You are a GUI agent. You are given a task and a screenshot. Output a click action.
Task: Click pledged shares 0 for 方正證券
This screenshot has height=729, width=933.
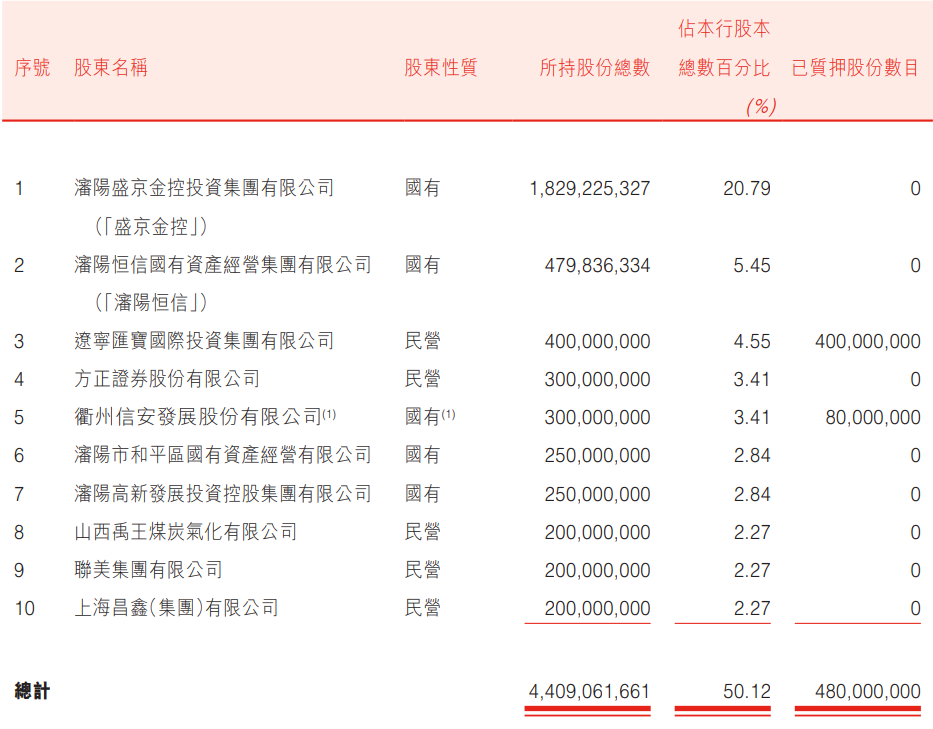[x=916, y=380]
